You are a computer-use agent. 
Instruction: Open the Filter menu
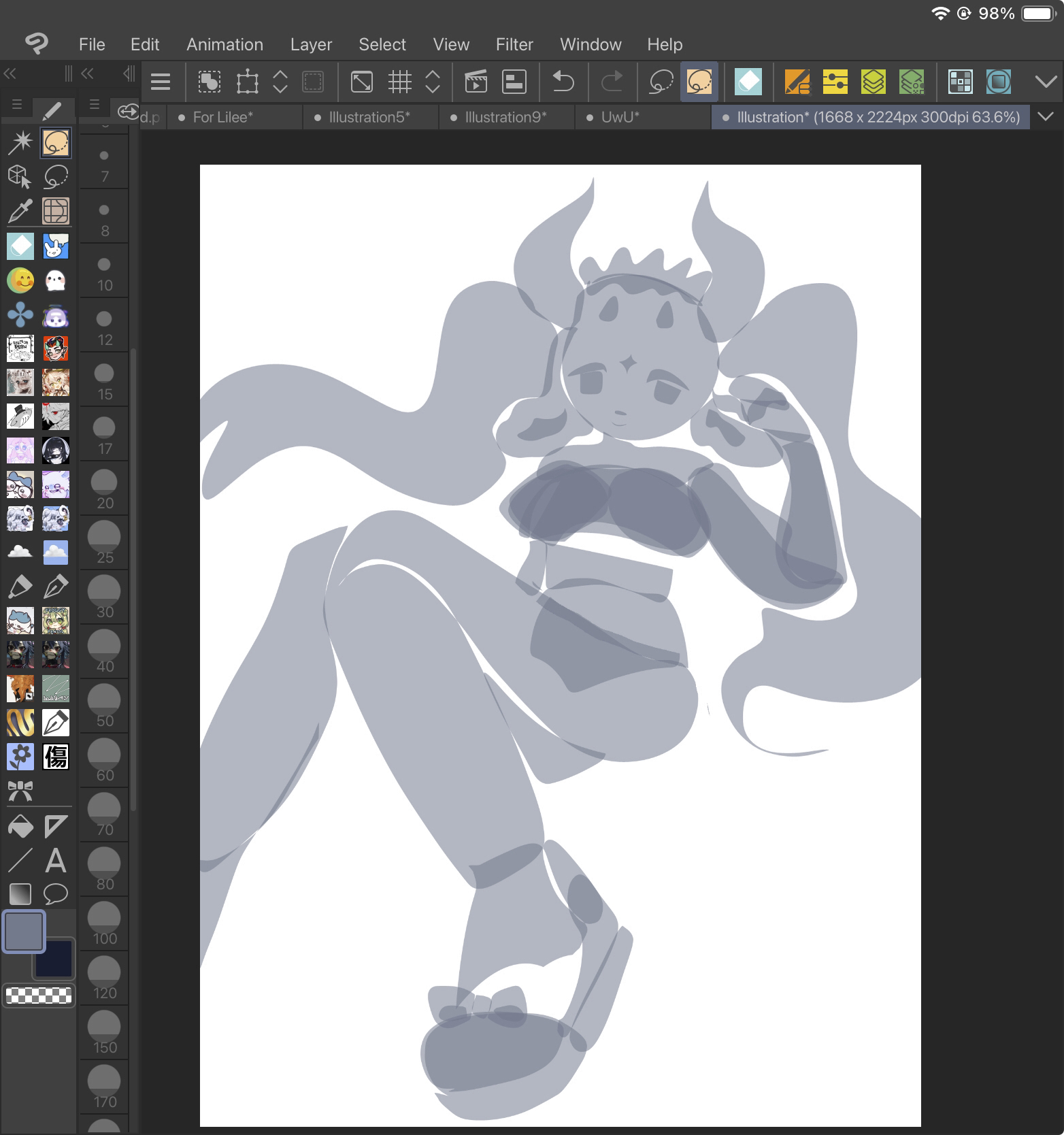(514, 44)
